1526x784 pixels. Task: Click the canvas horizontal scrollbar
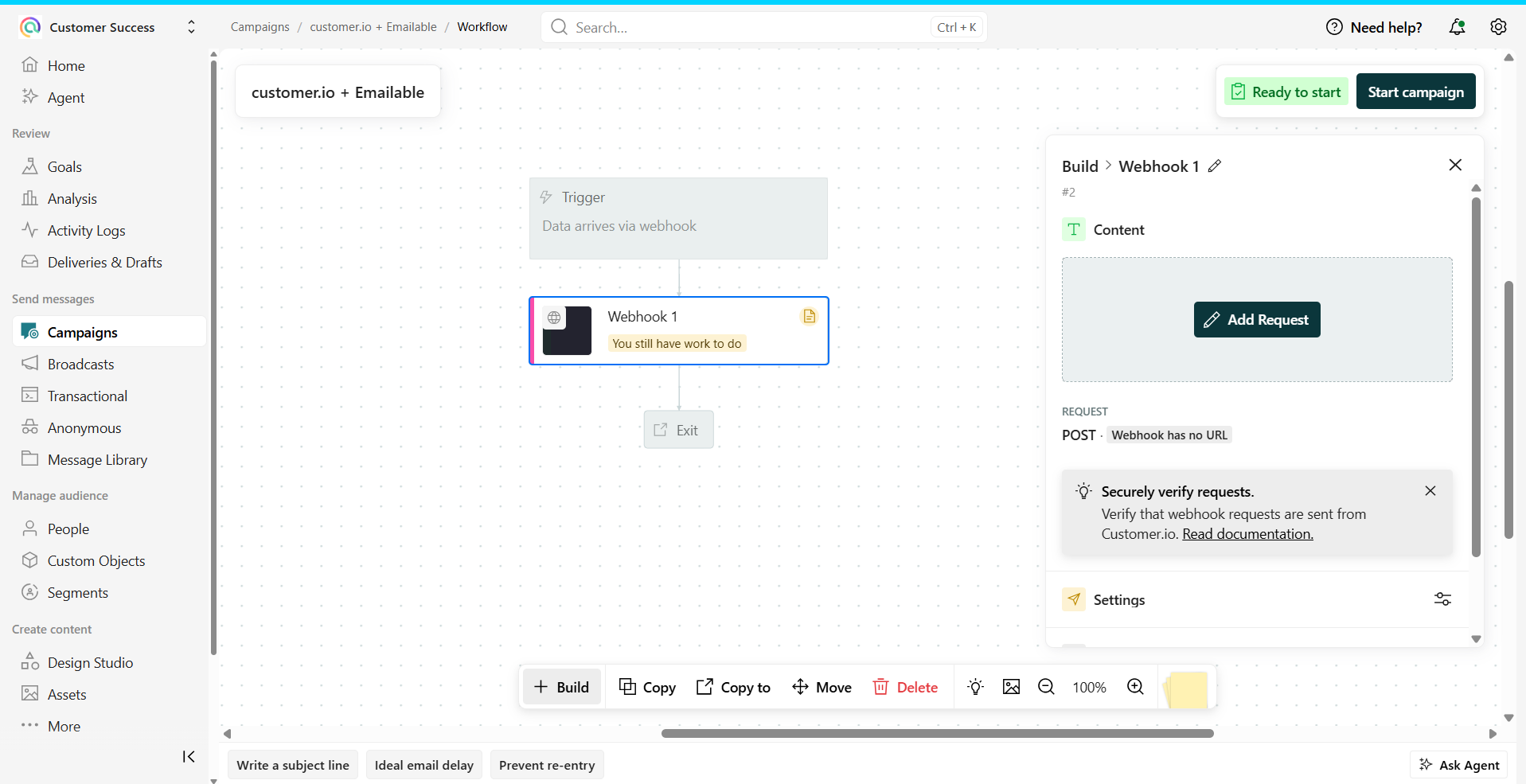click(937, 733)
